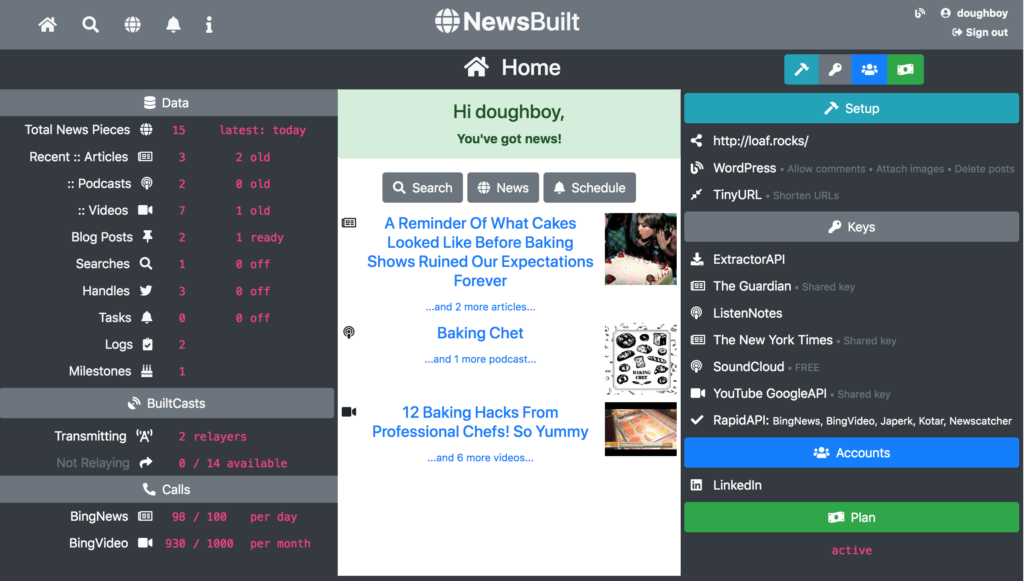Click the 'latest: today' text
The width and height of the screenshot is (1024, 581).
point(263,130)
